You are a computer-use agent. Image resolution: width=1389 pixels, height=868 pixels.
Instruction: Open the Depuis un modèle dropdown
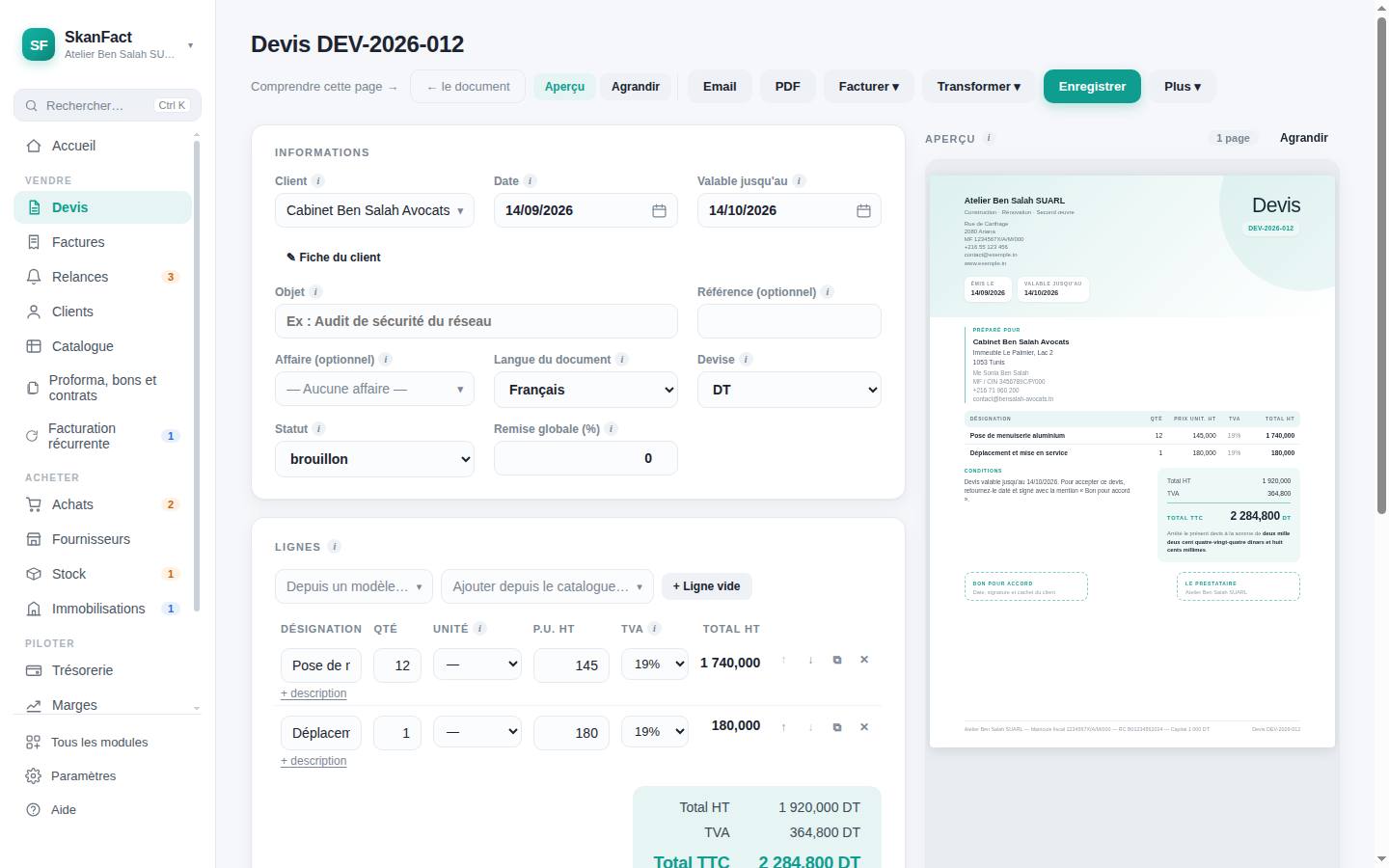(x=354, y=586)
